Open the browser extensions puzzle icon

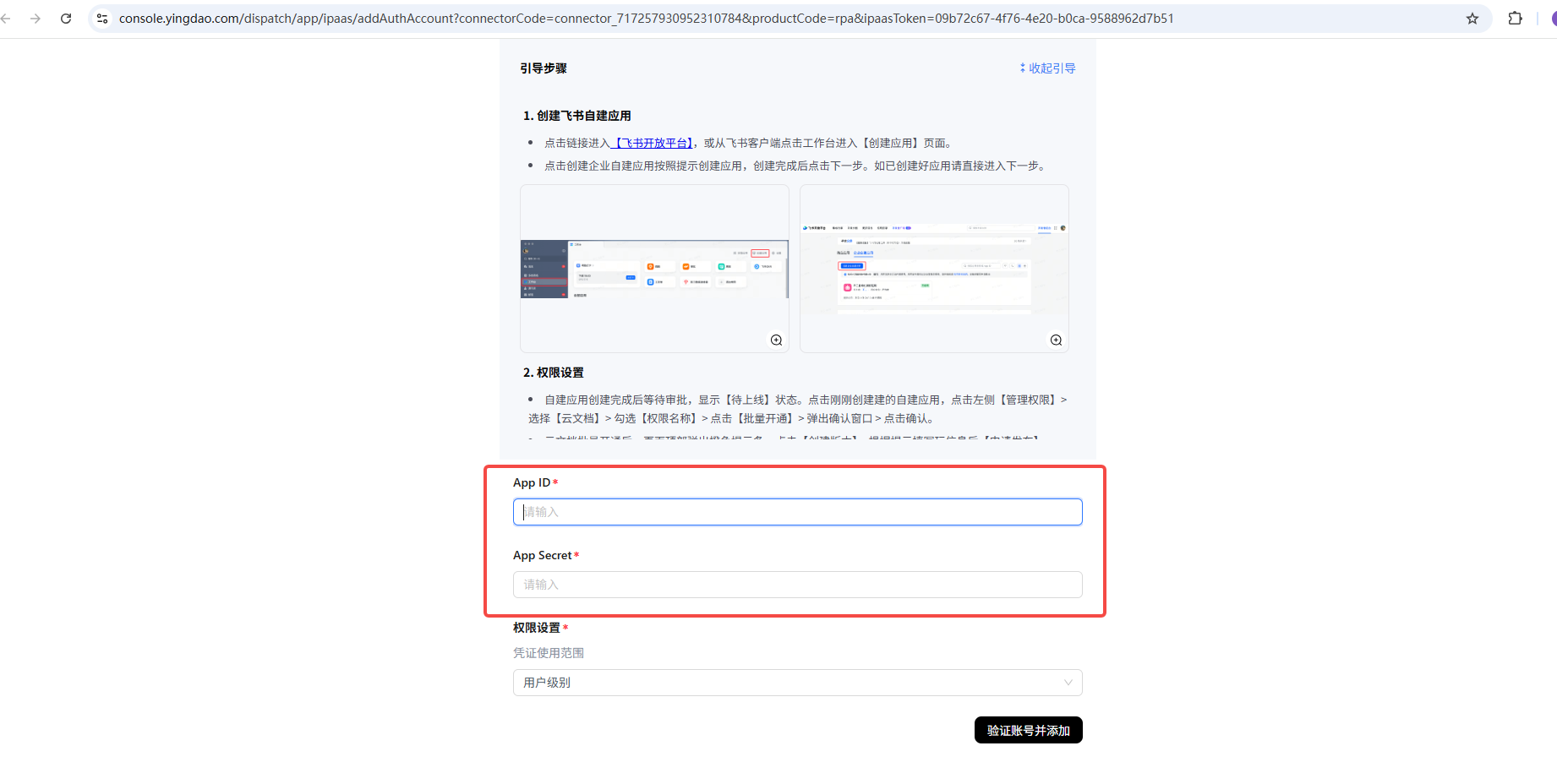[x=1515, y=19]
